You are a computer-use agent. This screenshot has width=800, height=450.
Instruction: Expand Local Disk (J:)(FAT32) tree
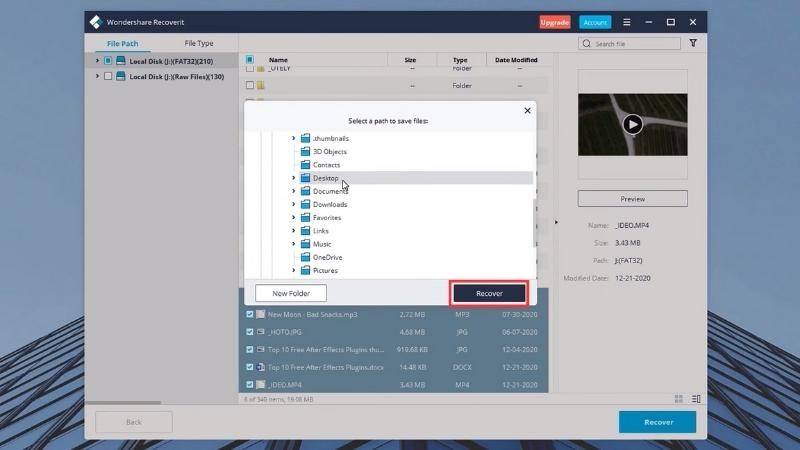coord(97,61)
